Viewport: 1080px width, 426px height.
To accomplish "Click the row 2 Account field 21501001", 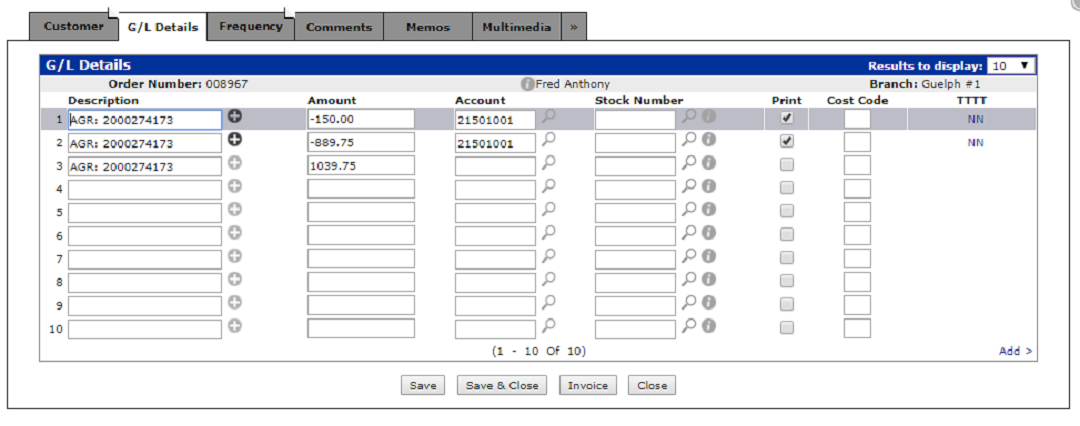I will tap(495, 143).
